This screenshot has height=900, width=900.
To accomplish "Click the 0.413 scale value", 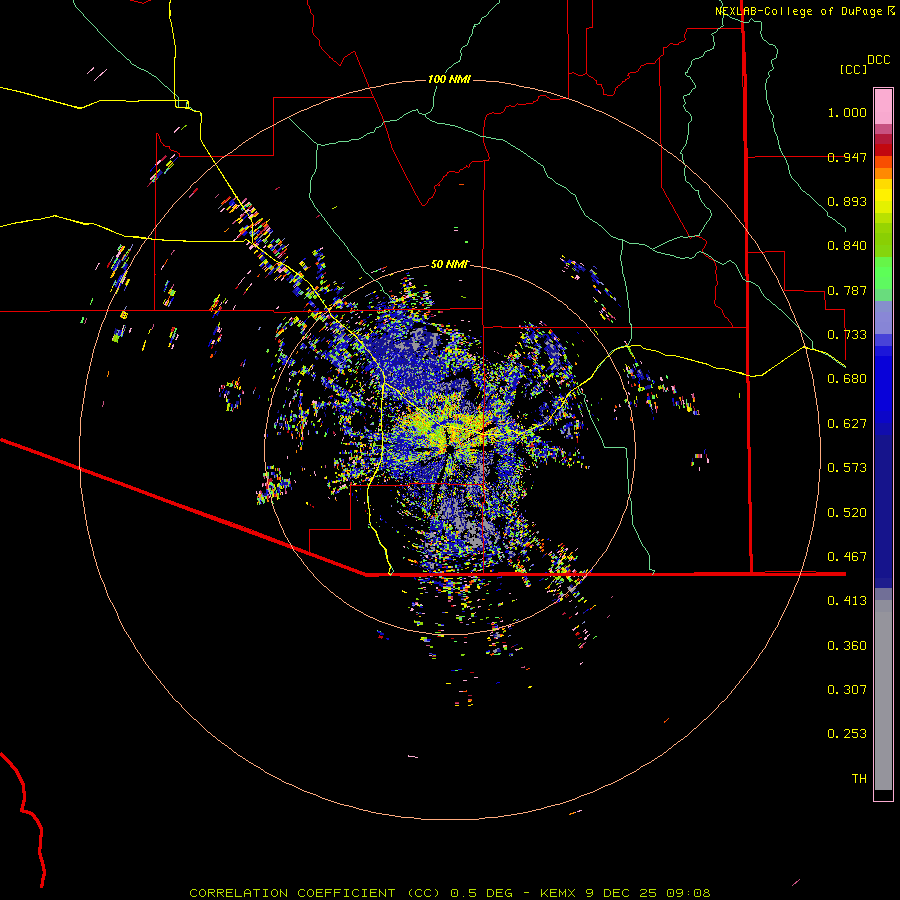I will (847, 601).
